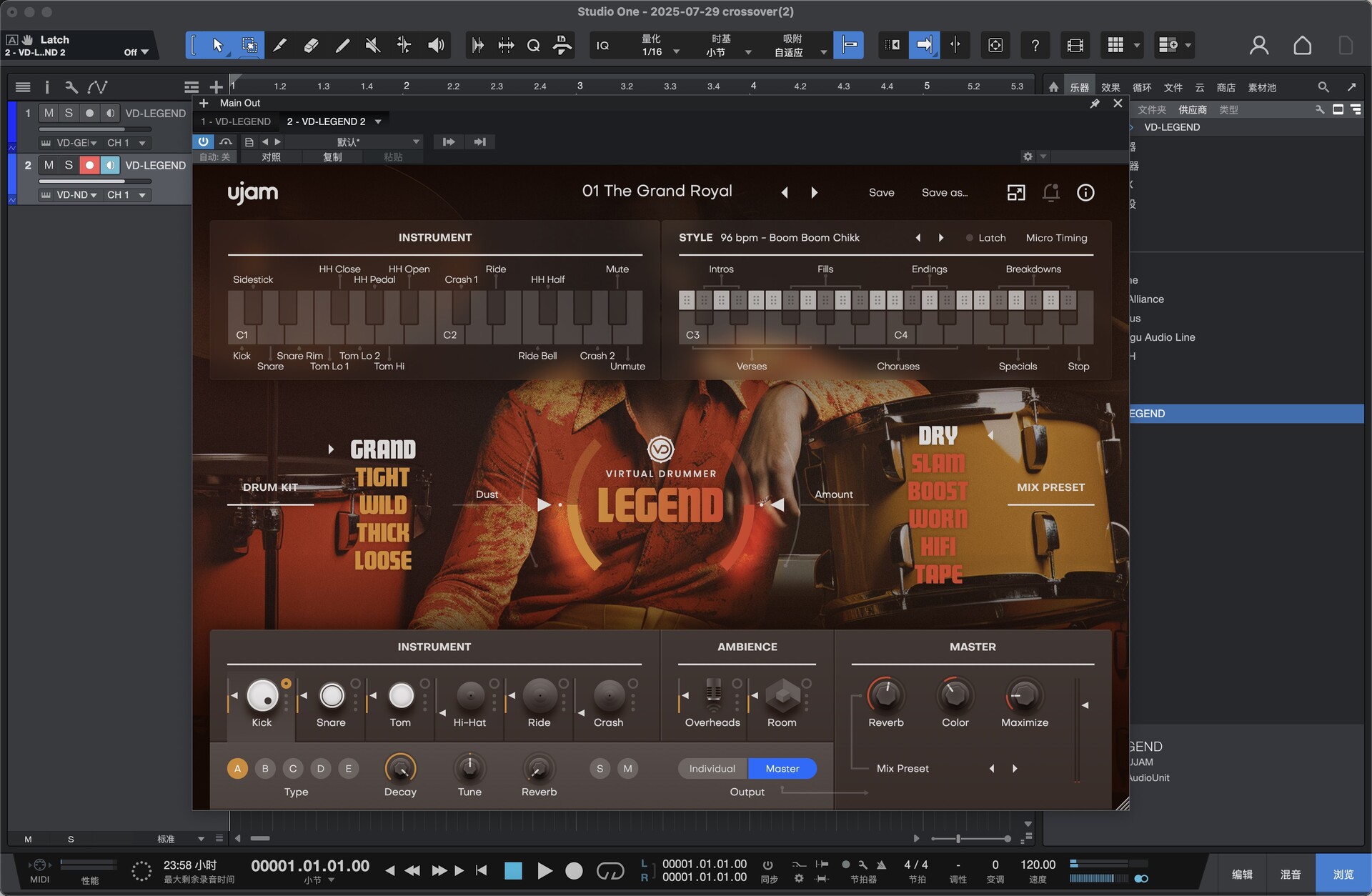Add a new track with plus icon
The image size is (1372, 896).
tap(216, 87)
